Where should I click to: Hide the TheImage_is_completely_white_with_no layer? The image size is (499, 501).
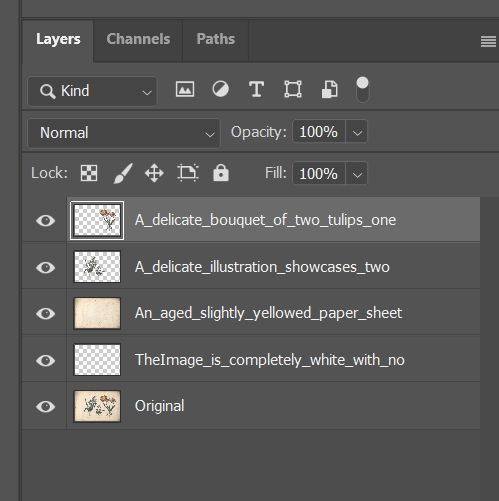pos(45,360)
